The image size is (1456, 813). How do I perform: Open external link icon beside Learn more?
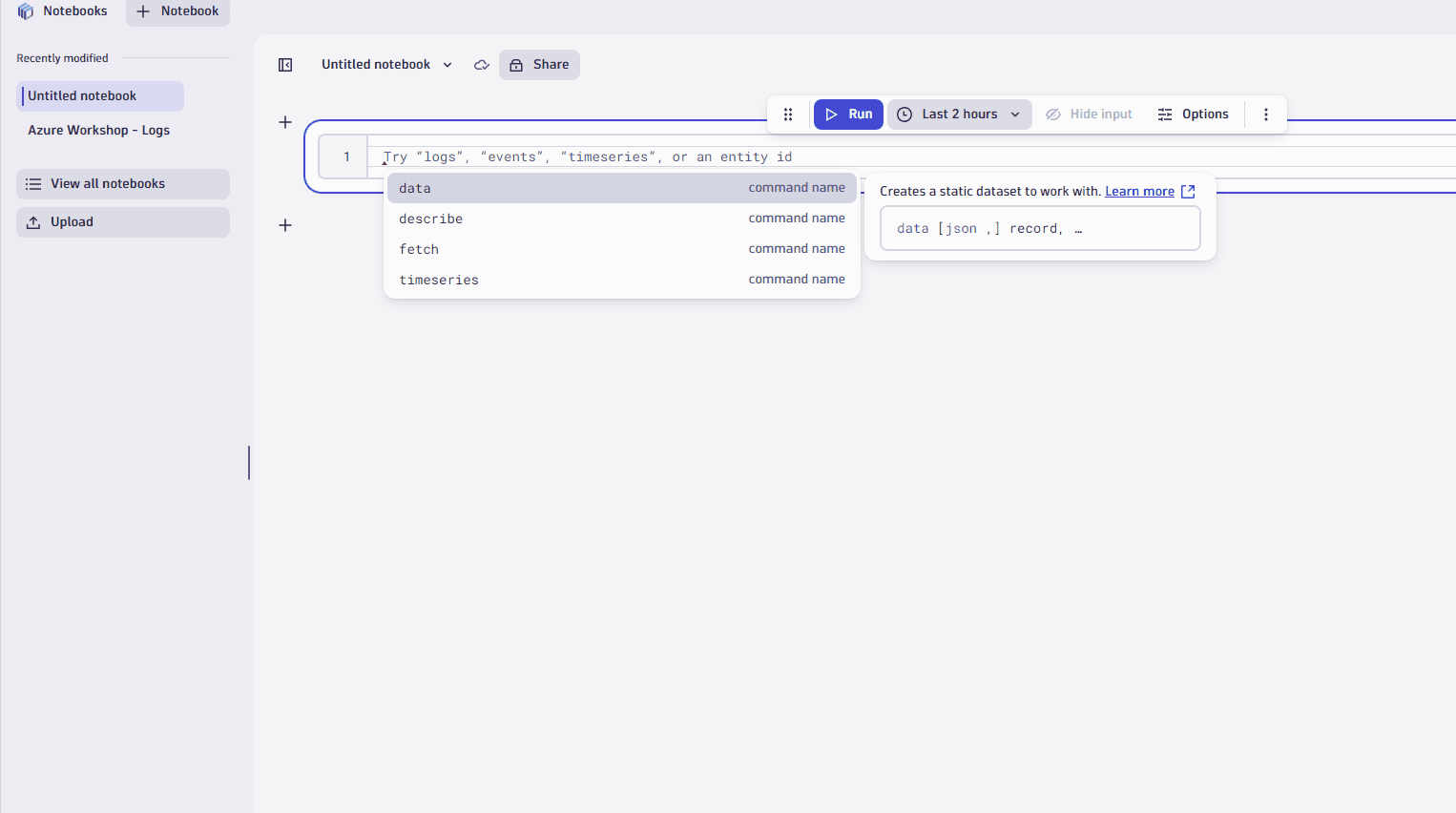[1188, 192]
